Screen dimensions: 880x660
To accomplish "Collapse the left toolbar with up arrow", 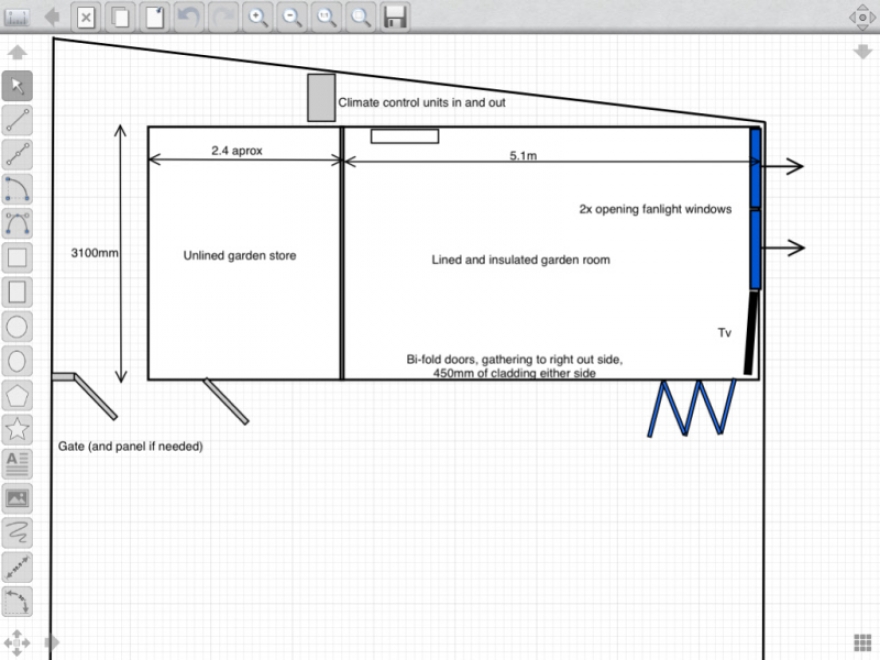I will point(17,52).
